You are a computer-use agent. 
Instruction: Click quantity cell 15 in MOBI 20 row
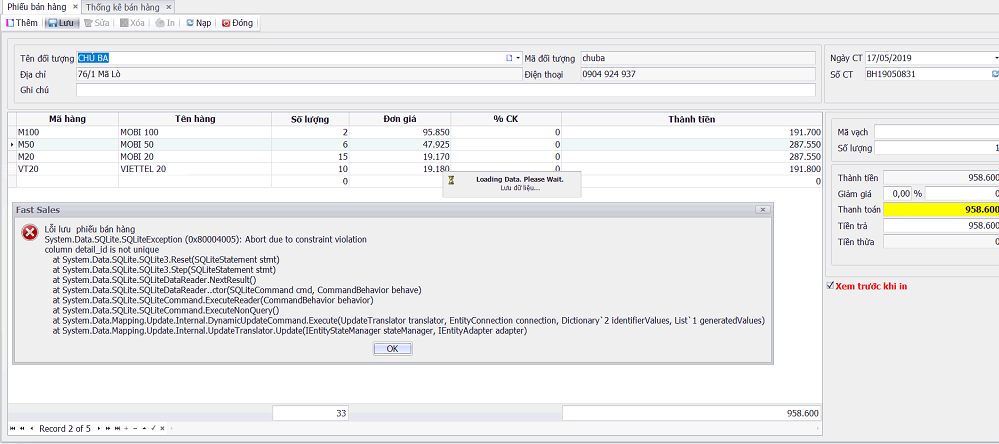point(310,157)
